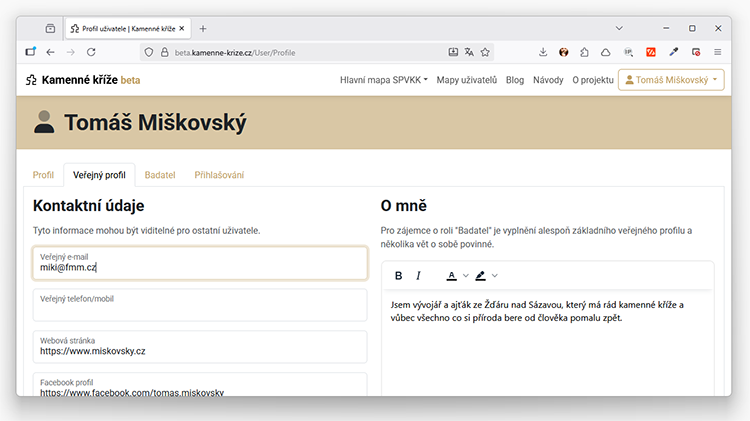Open the Firefox downloads panel
The height and width of the screenshot is (421, 750).
coord(543,52)
